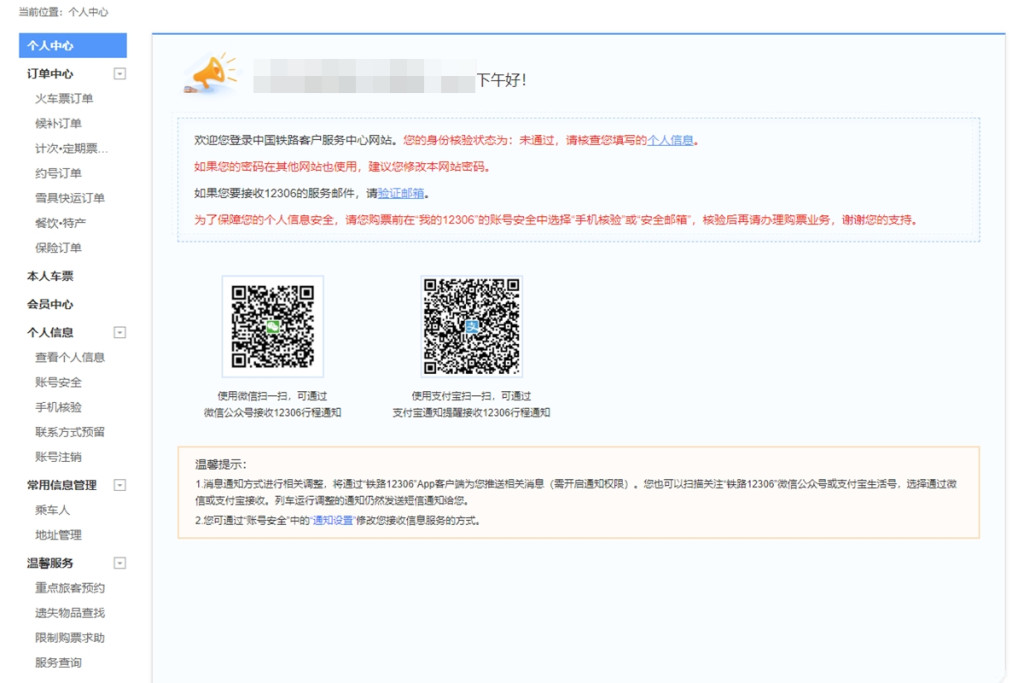This screenshot has width=1024, height=683.
Task: Open 会员中心 in sidebar
Action: 50,304
